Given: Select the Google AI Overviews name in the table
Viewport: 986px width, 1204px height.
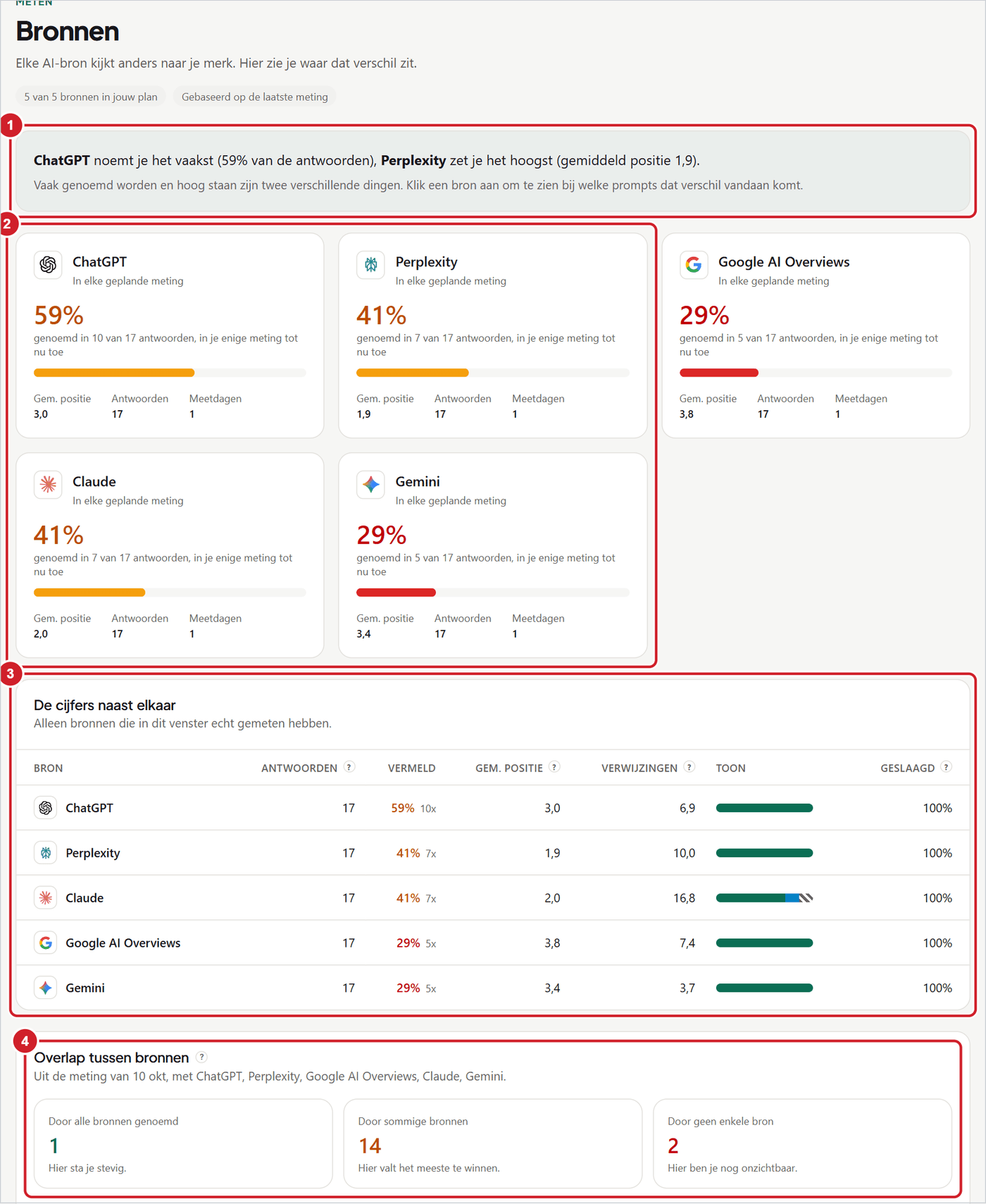Looking at the screenshot, I should pyautogui.click(x=123, y=943).
